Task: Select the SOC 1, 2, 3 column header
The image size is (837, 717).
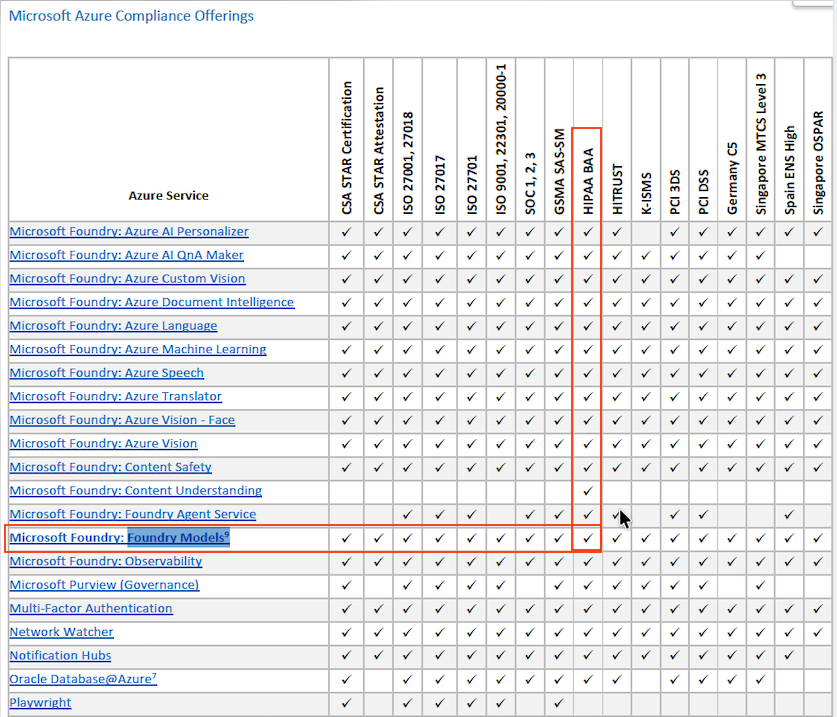Action: (530, 183)
